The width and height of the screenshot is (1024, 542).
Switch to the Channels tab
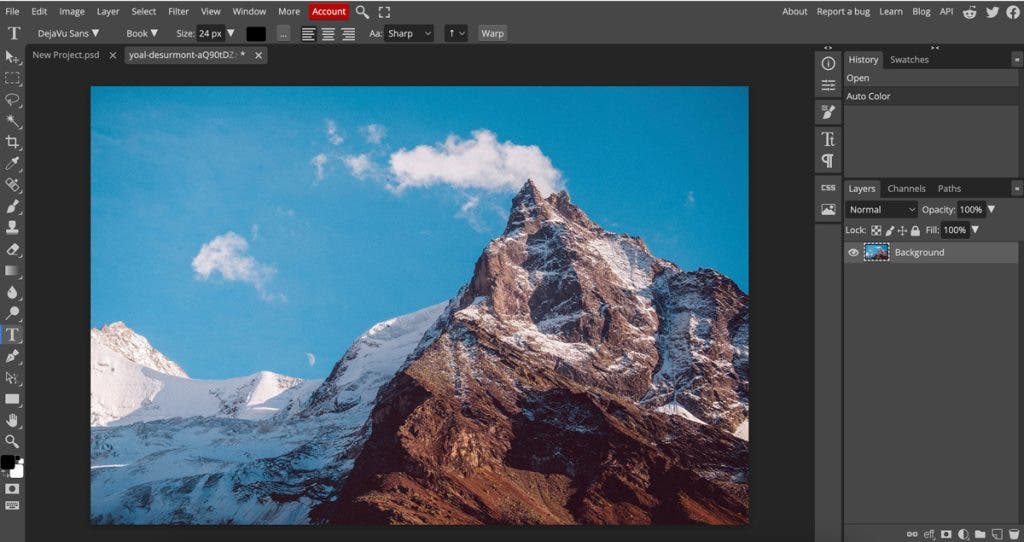click(x=906, y=188)
